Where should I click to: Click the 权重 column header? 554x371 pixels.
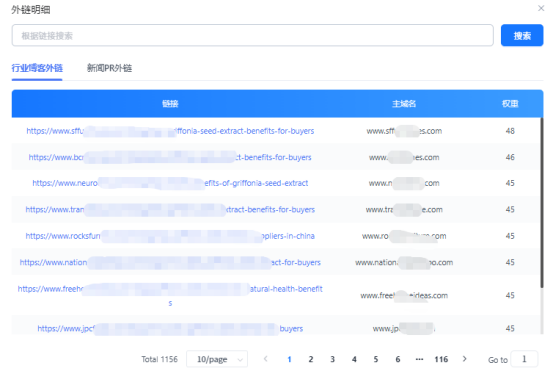click(x=510, y=104)
